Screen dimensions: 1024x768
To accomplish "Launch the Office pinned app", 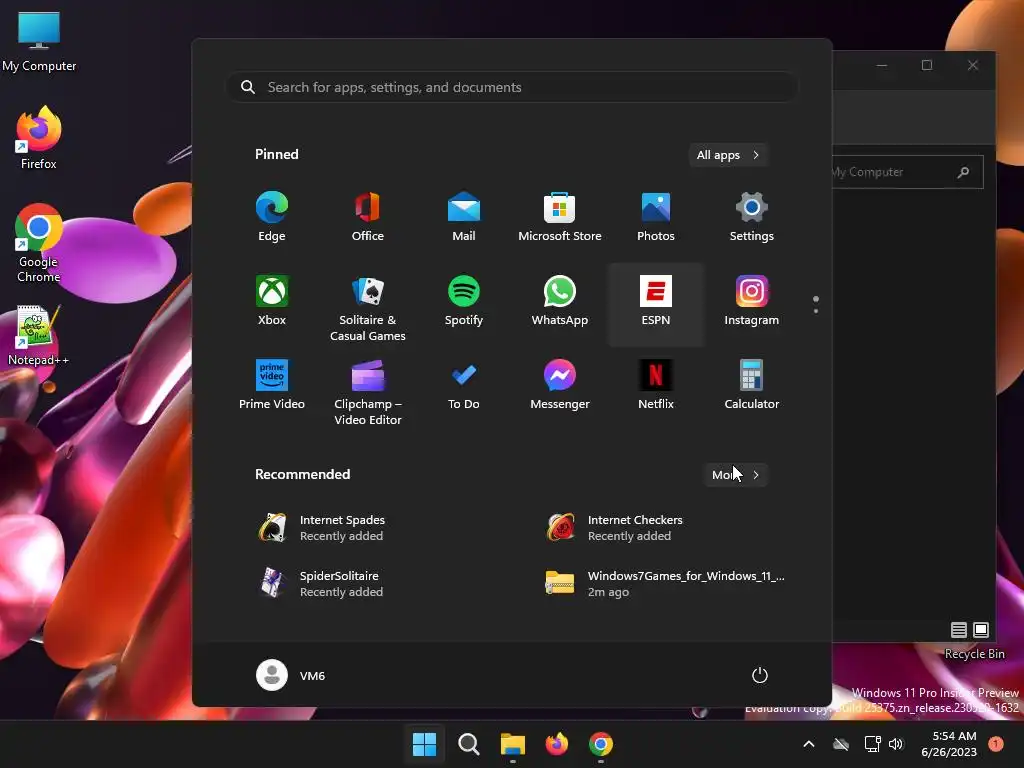I will click(x=368, y=217).
